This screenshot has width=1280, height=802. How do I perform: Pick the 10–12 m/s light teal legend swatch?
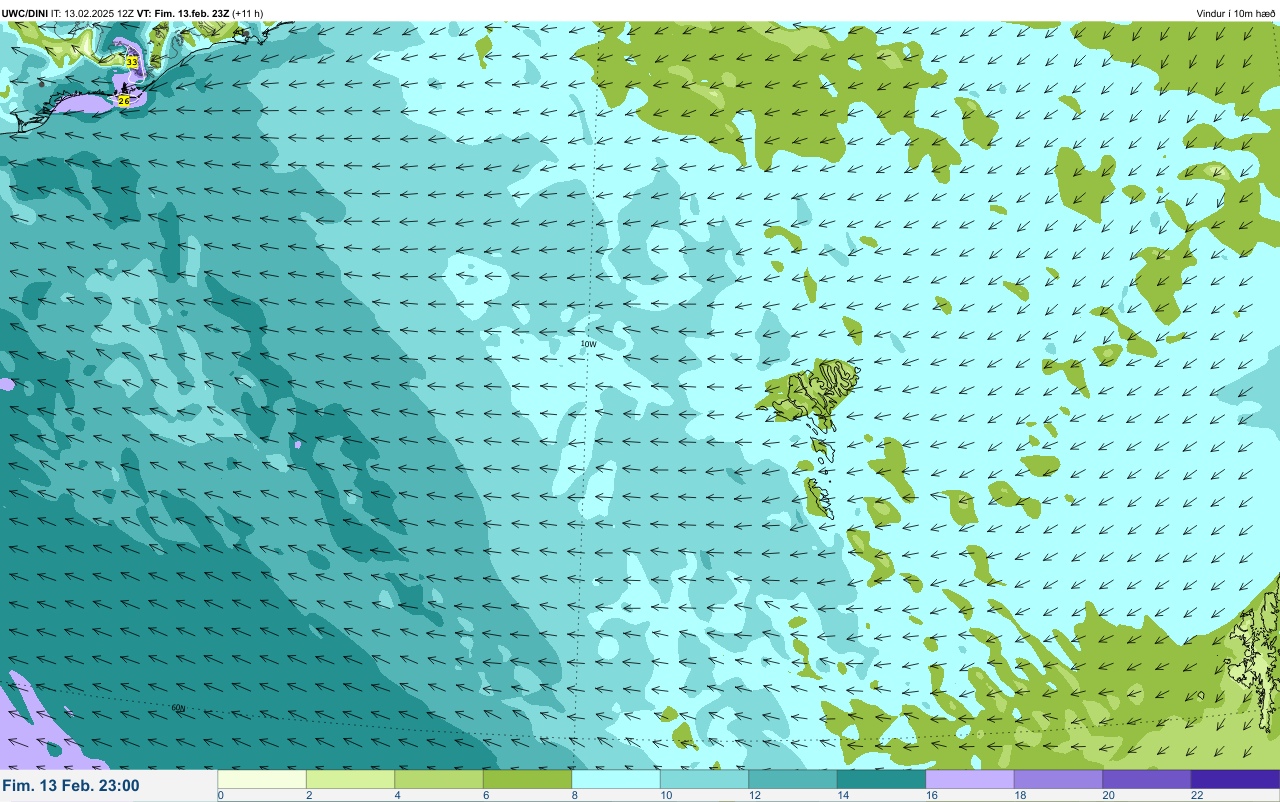[x=704, y=779]
